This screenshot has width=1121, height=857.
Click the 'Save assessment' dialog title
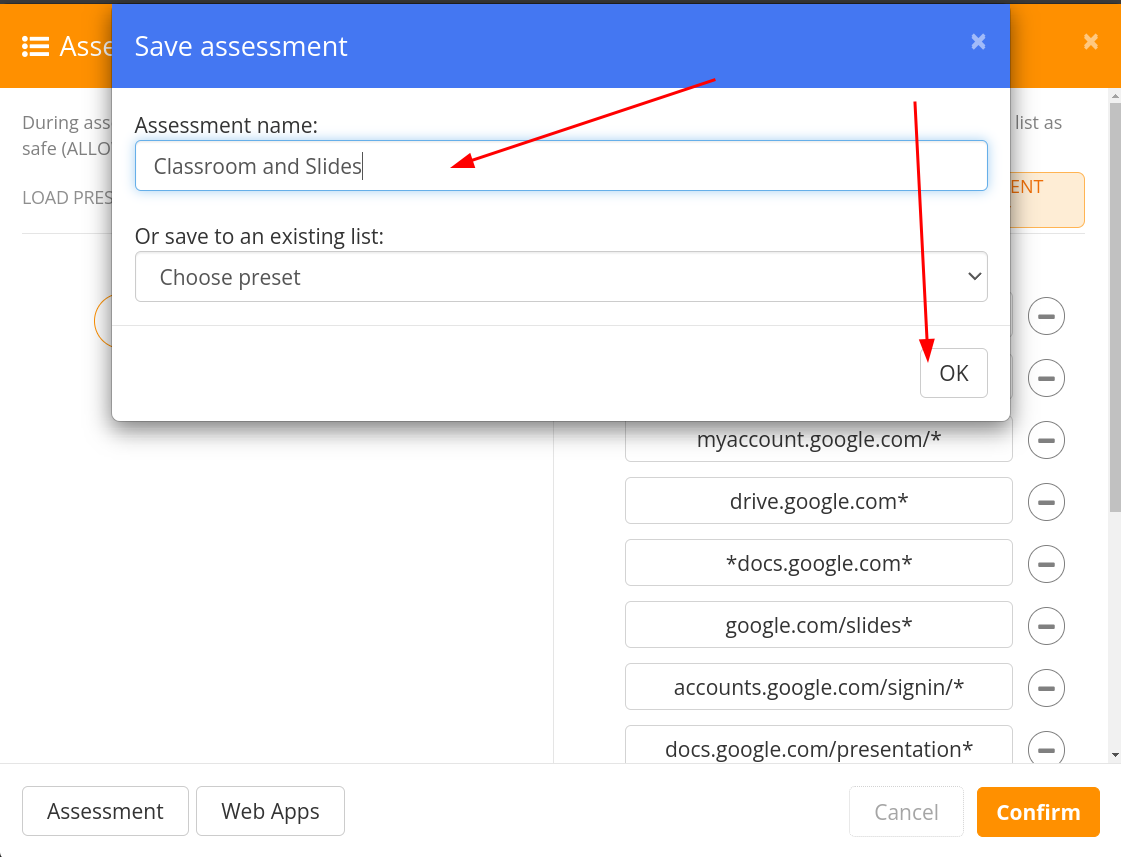241,46
